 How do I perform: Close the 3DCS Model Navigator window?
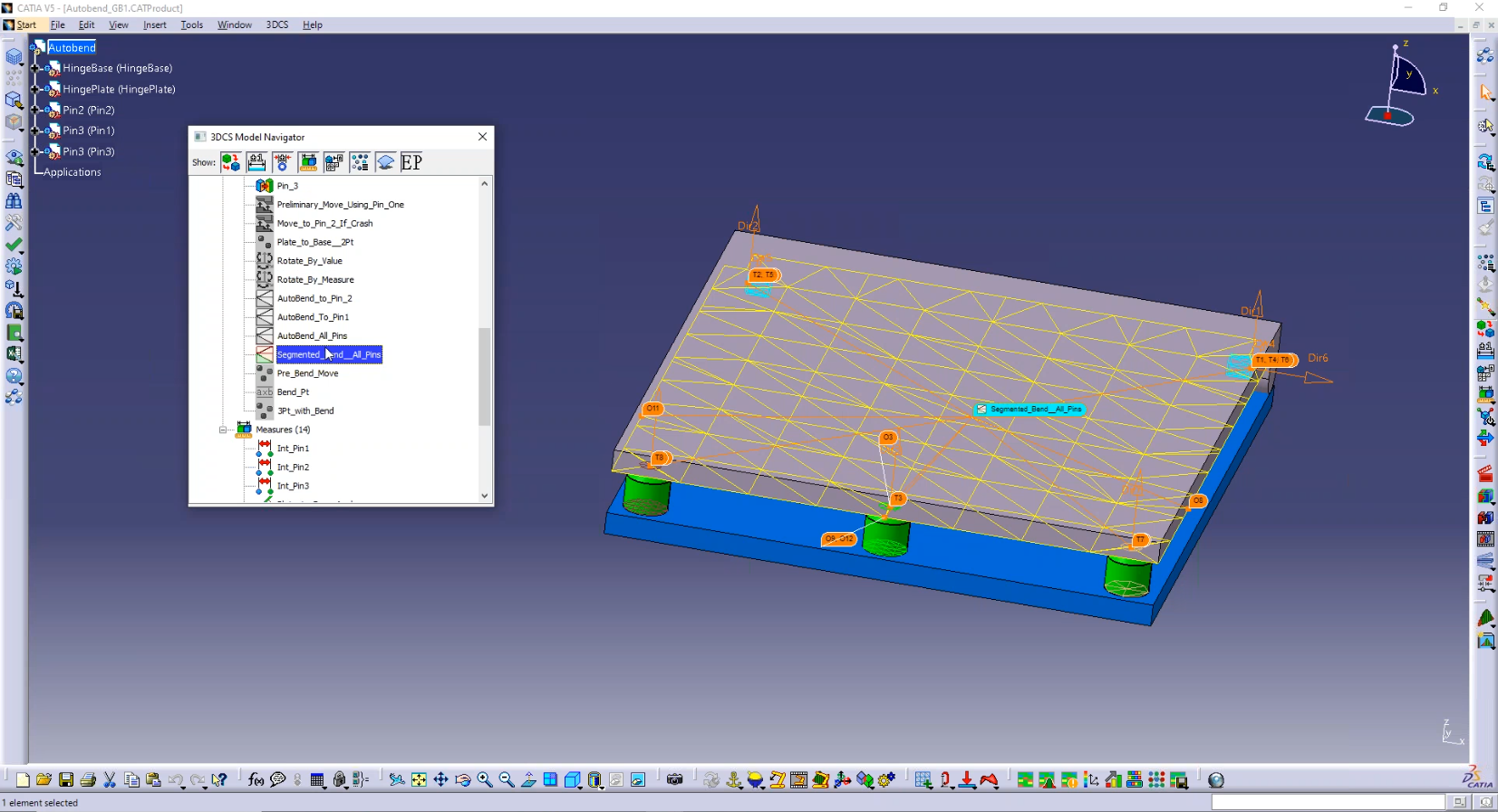482,137
